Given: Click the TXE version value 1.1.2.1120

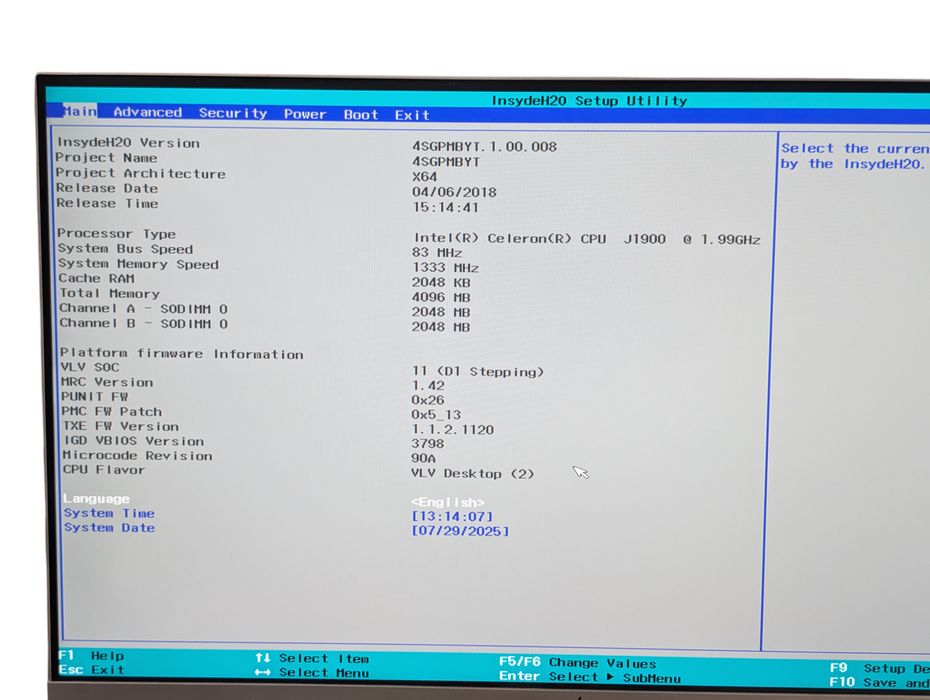Looking at the screenshot, I should point(453,429).
